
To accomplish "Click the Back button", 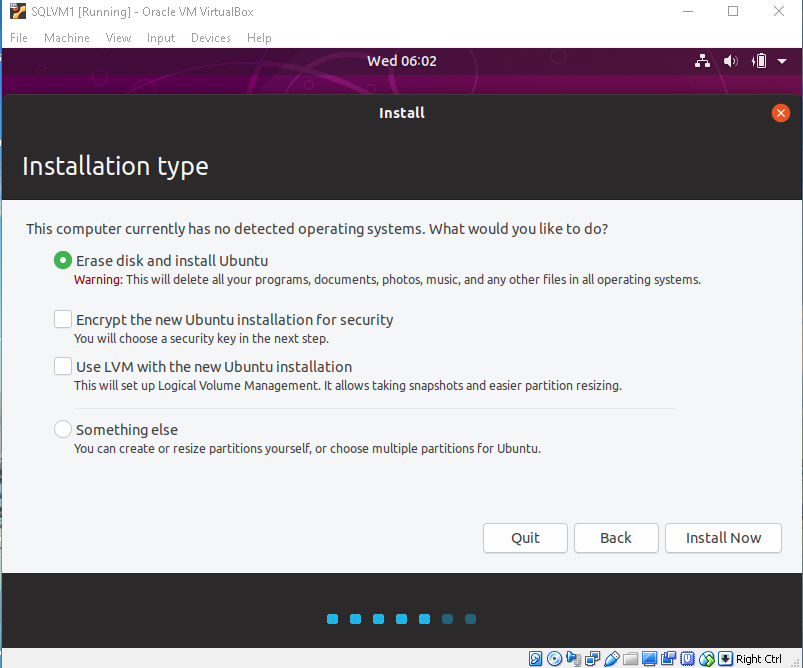I will coord(616,538).
